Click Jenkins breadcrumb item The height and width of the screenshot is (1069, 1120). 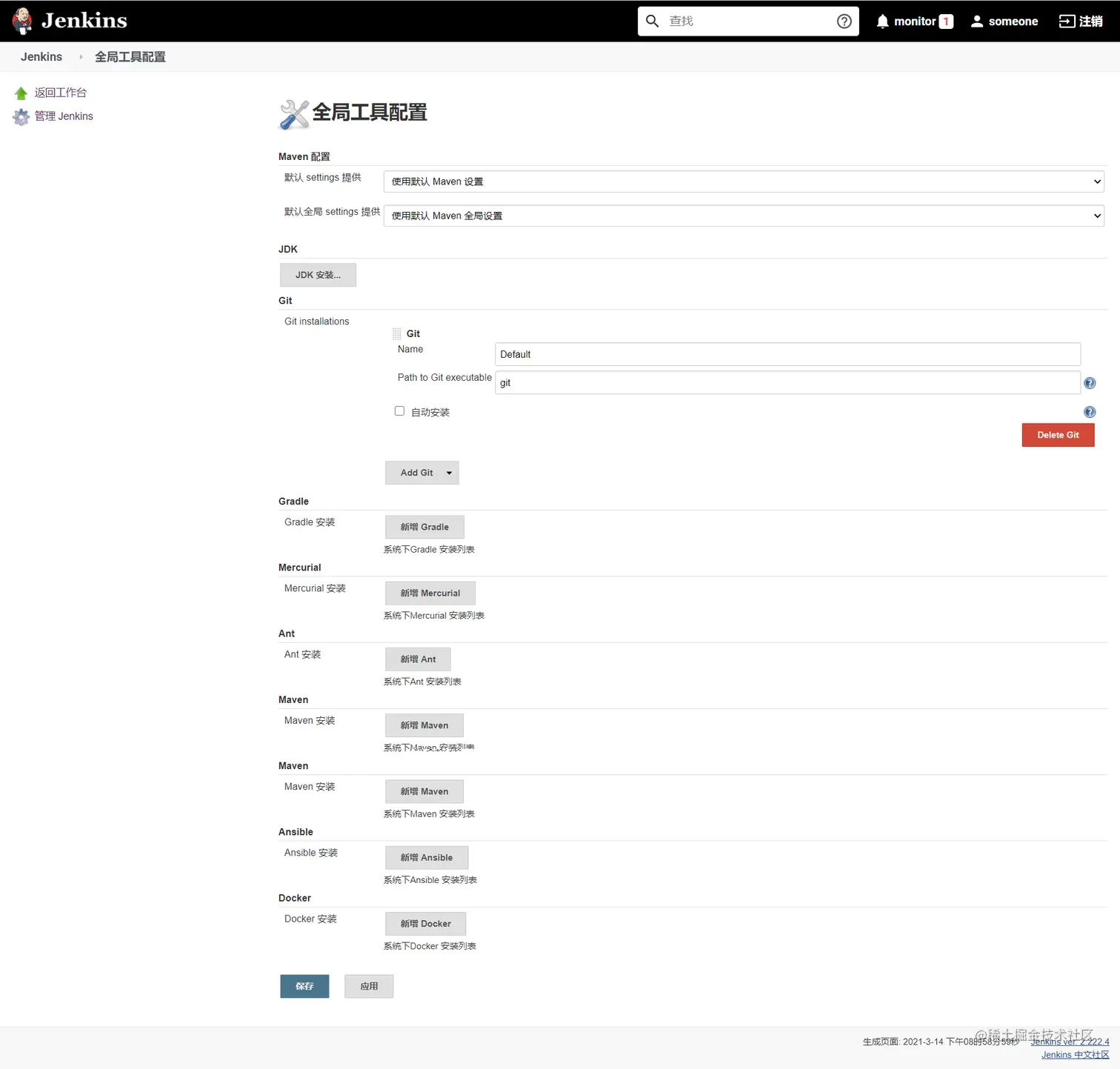coord(41,57)
